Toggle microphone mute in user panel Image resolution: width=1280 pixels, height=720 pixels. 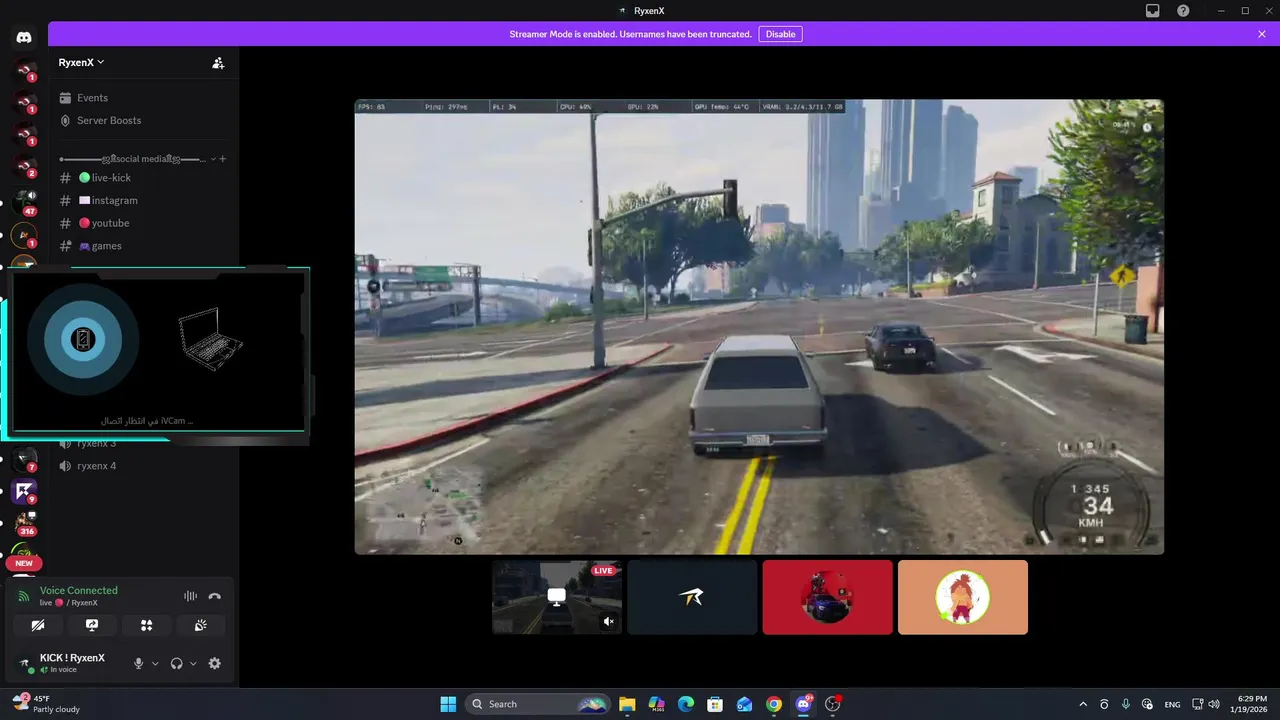tap(139, 663)
